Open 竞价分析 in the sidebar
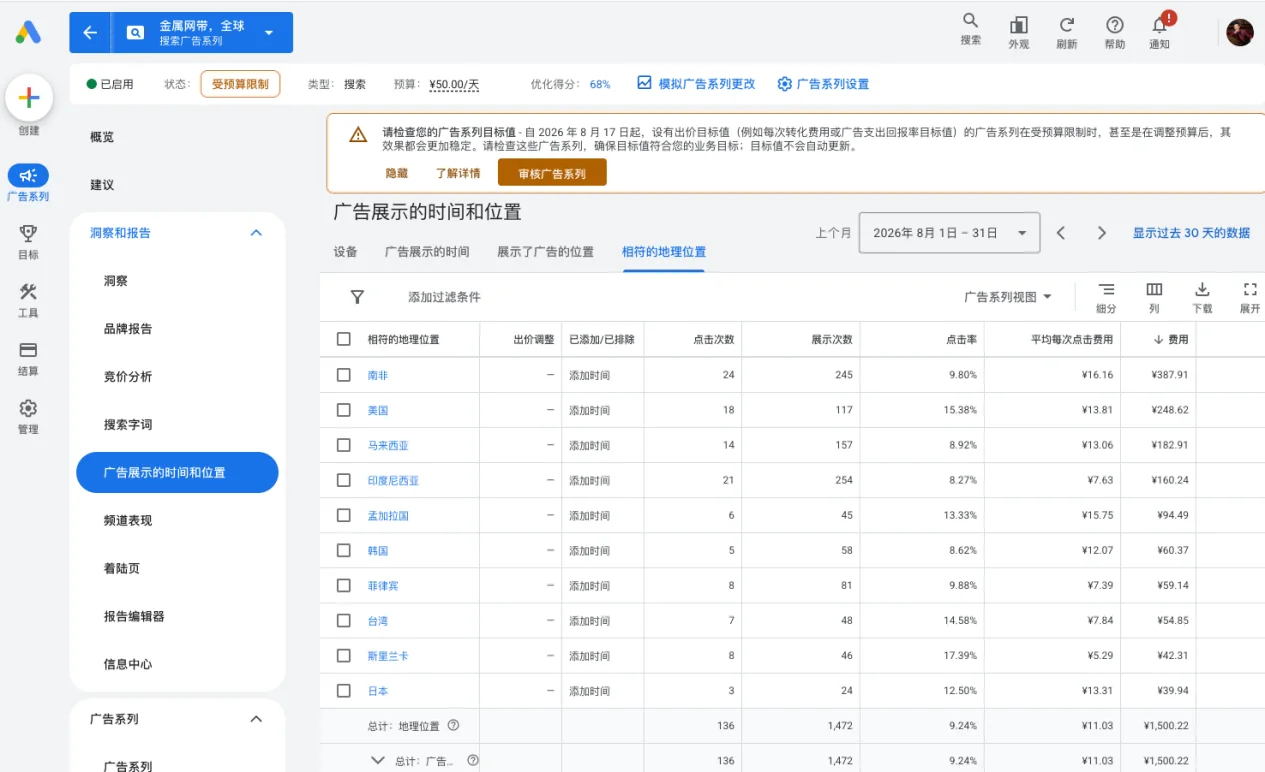This screenshot has height=772, width=1265. click(128, 377)
